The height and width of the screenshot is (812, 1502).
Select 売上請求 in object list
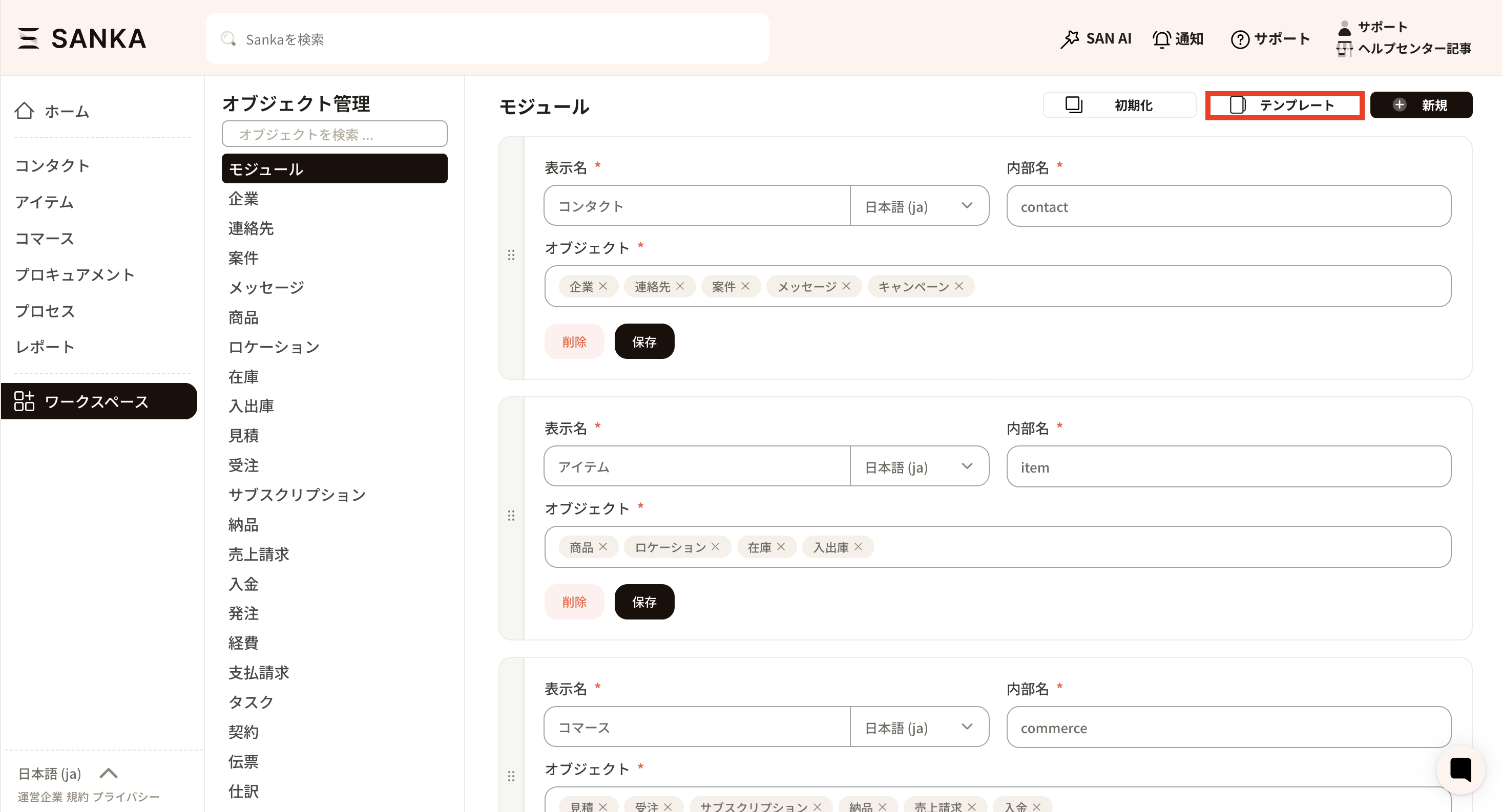point(258,554)
